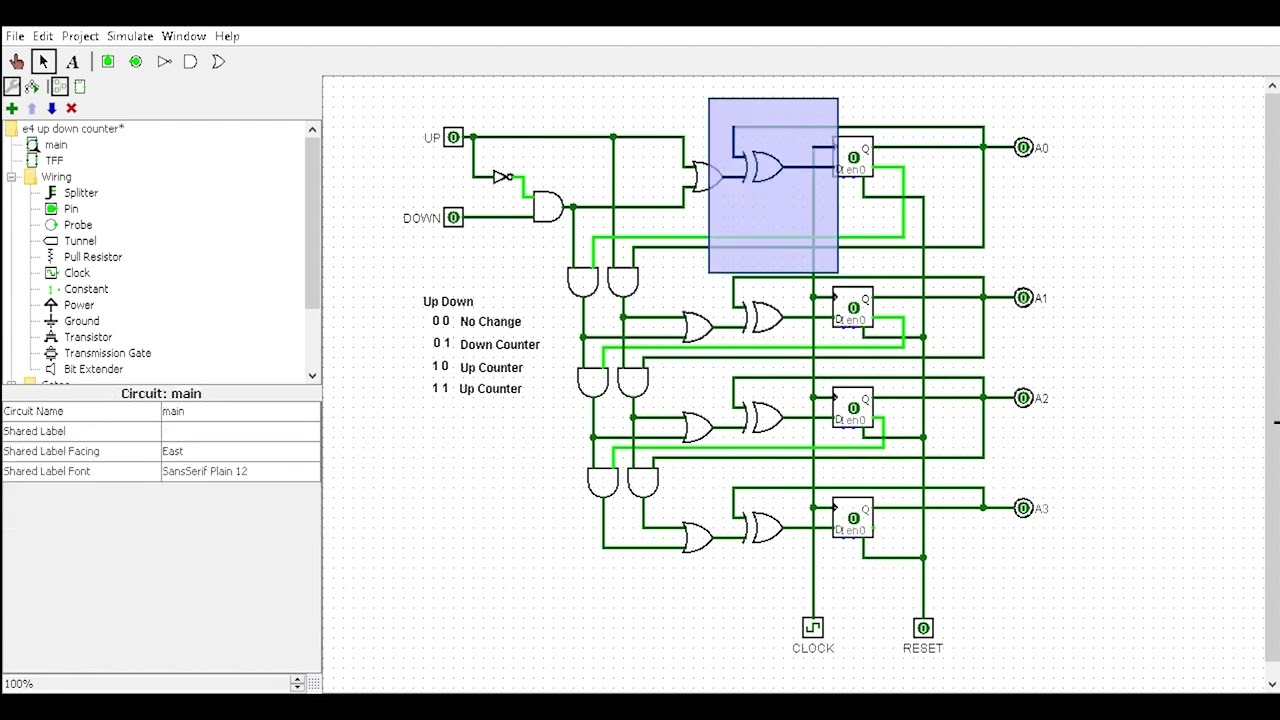Viewport: 1280px width, 720px height.
Task: Select the TFF circuit in tree
Action: tap(54, 161)
